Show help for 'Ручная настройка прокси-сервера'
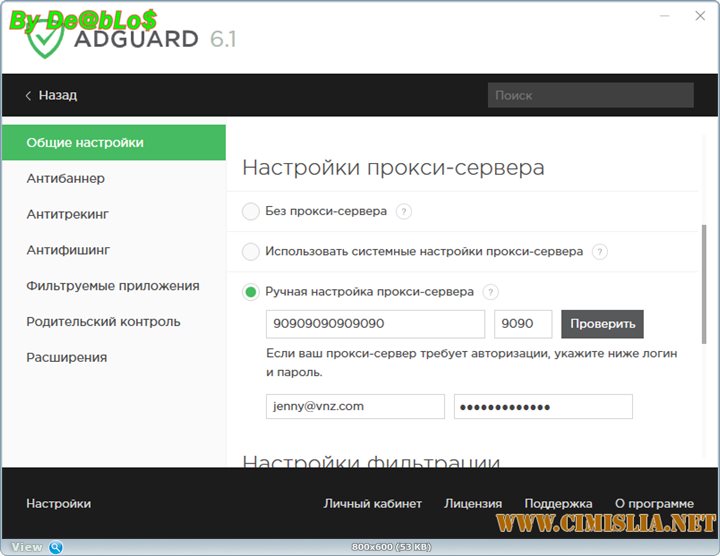This screenshot has width=720, height=556. click(490, 292)
